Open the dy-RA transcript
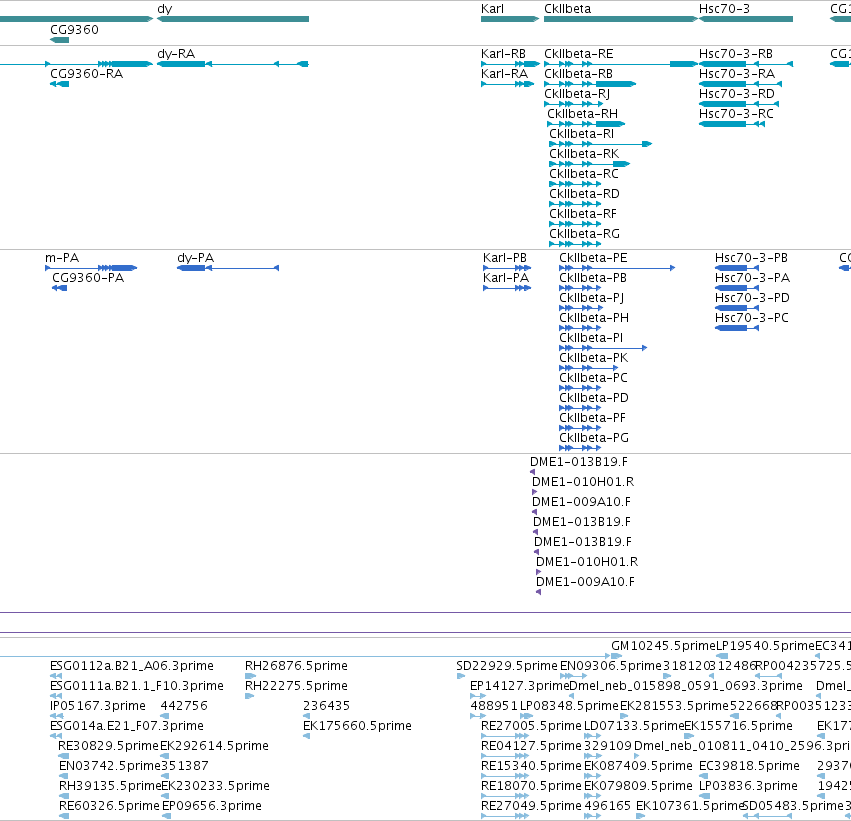Image resolution: width=851 pixels, height=821 pixels. click(176, 54)
